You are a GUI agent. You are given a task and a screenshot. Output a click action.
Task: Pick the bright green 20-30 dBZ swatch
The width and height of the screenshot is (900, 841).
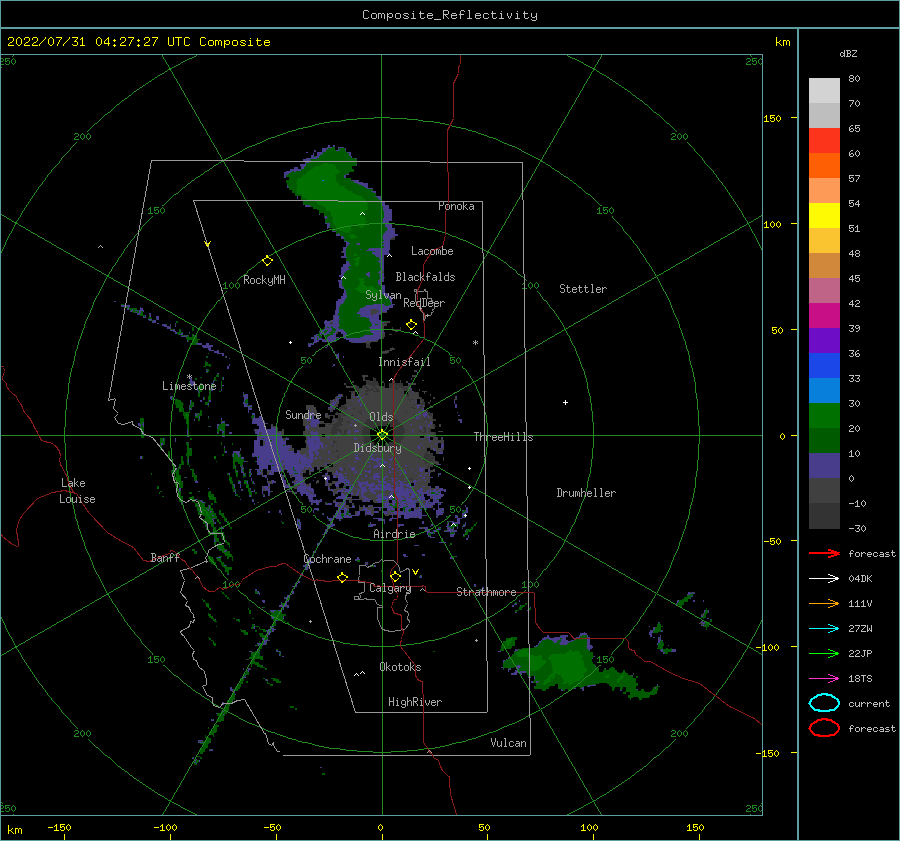coord(824,416)
